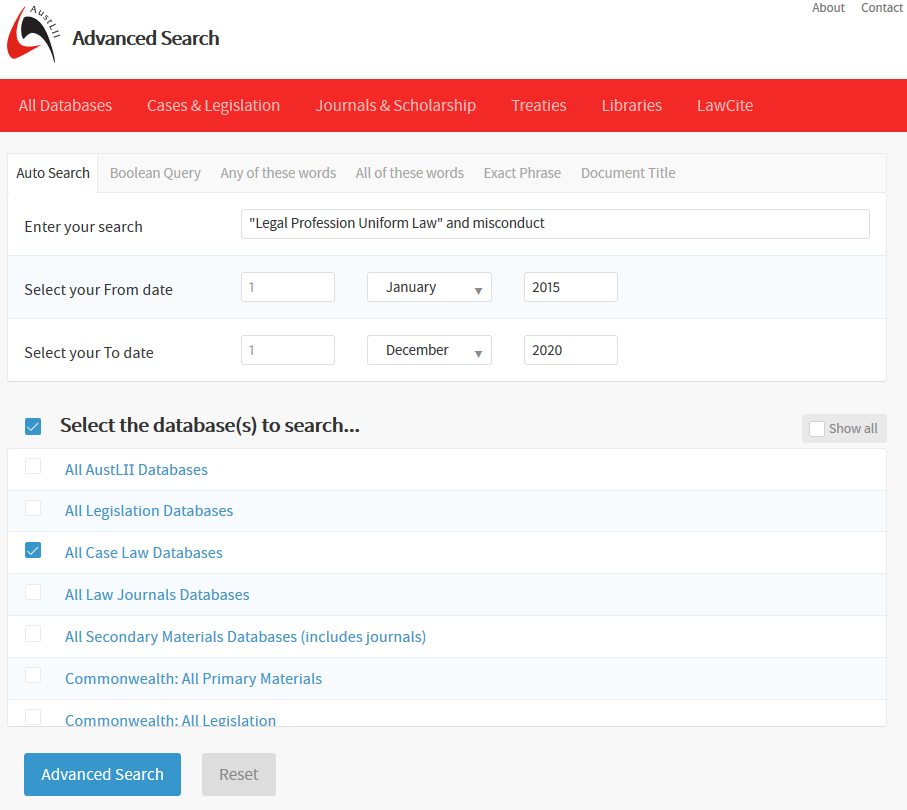
Task: Switch to the Boolean Query tab
Action: [x=155, y=173]
